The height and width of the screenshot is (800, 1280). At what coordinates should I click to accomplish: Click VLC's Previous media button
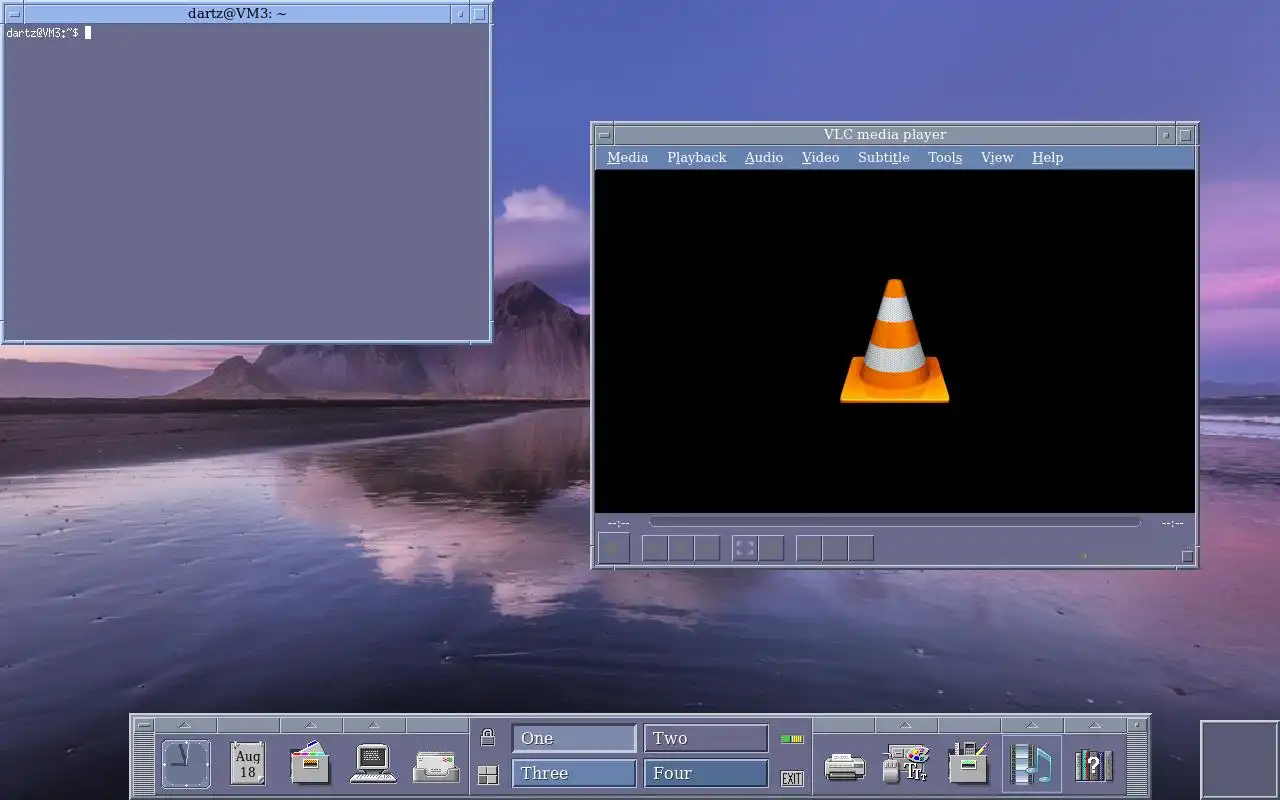pos(655,548)
